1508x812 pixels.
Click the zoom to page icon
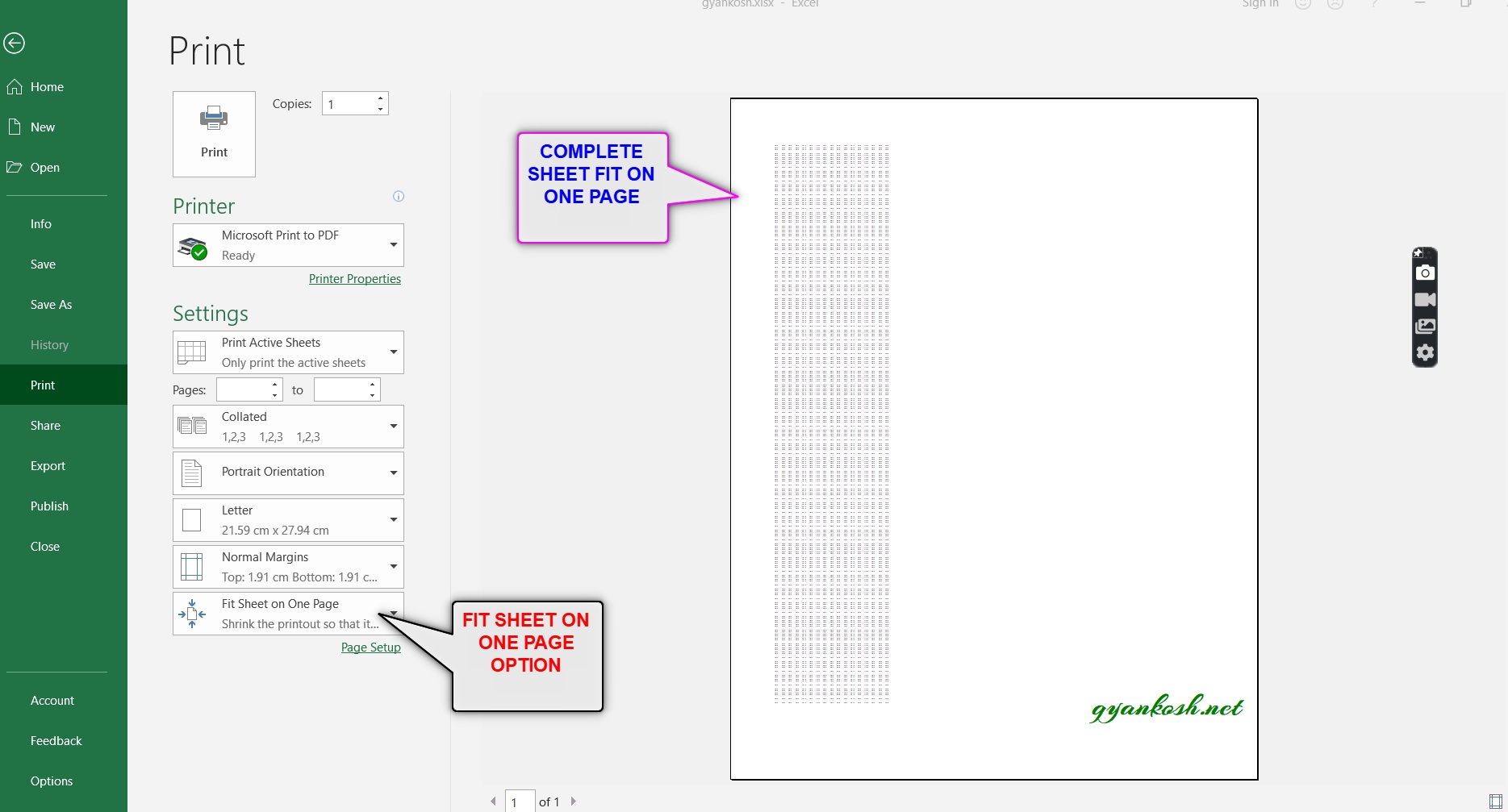pyautogui.click(x=1495, y=802)
